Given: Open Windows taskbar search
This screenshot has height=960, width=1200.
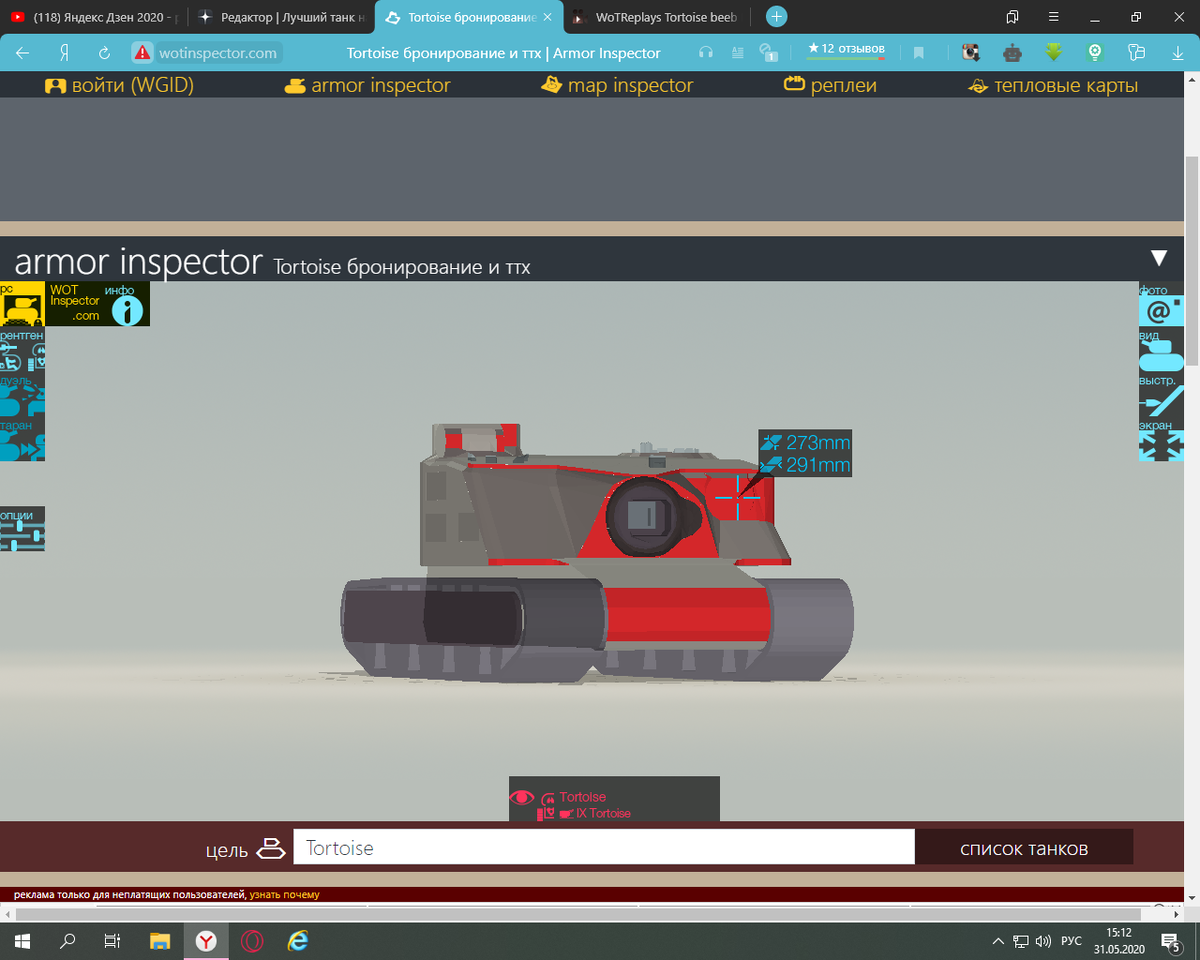Looking at the screenshot, I should pos(68,941).
